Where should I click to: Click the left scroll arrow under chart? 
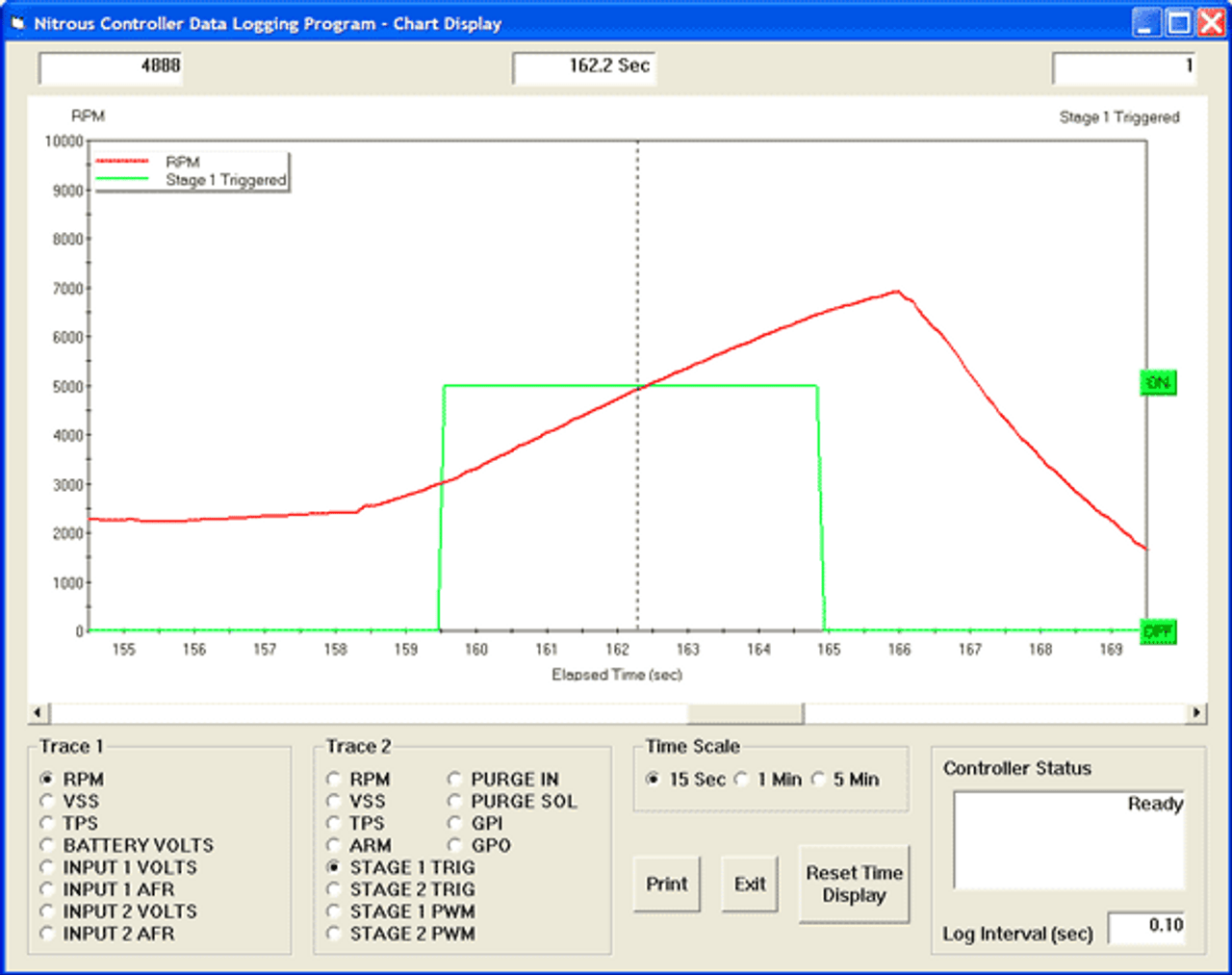tap(38, 713)
